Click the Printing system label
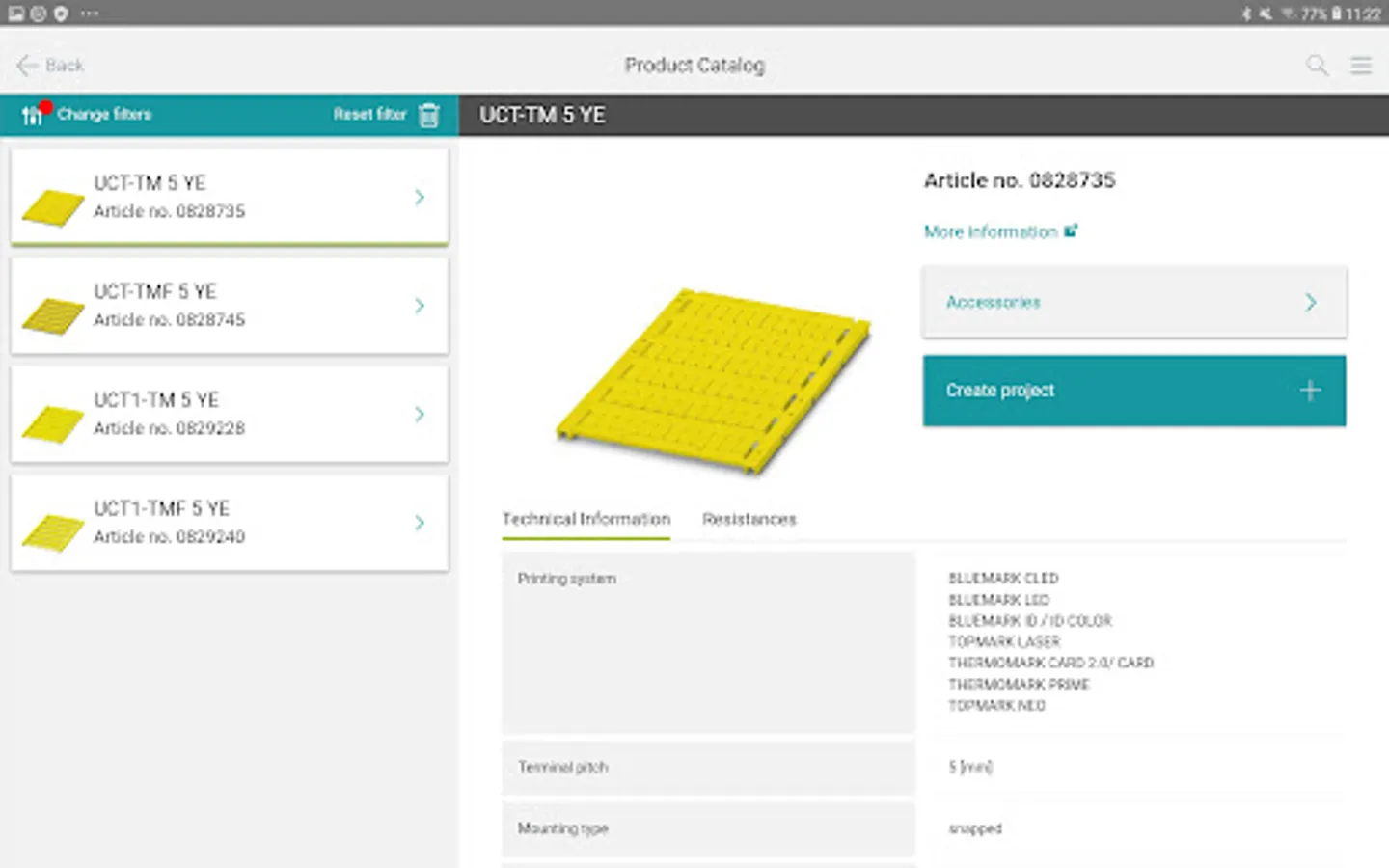1389x868 pixels. point(567,579)
